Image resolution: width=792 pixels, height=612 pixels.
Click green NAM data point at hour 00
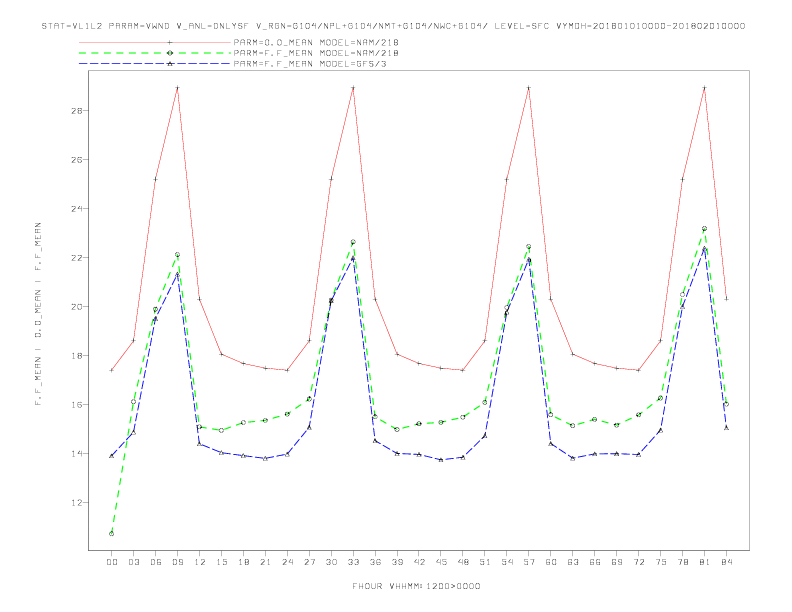[112, 534]
